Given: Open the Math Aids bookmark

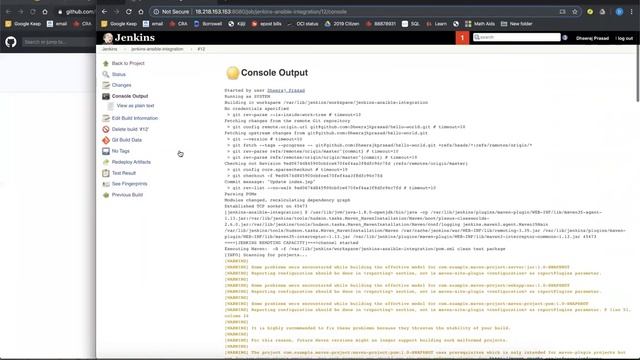Looking at the screenshot, I should point(480,24).
